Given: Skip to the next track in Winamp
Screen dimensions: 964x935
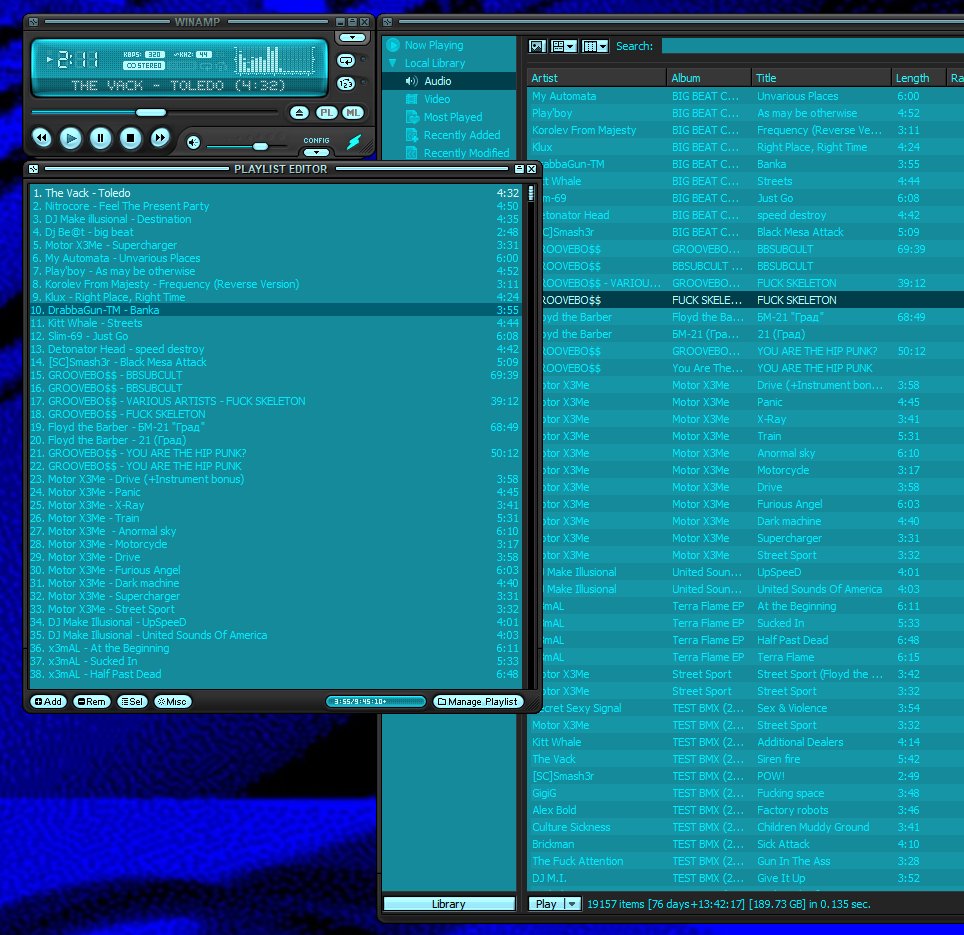Looking at the screenshot, I should (159, 138).
